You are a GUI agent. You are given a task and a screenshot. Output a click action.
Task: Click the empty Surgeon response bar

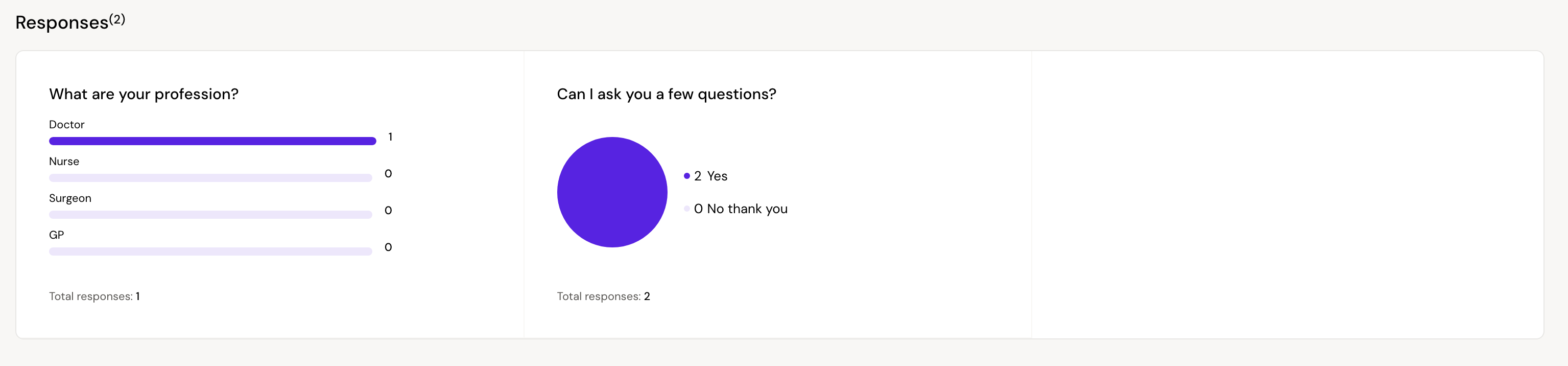coord(210,214)
